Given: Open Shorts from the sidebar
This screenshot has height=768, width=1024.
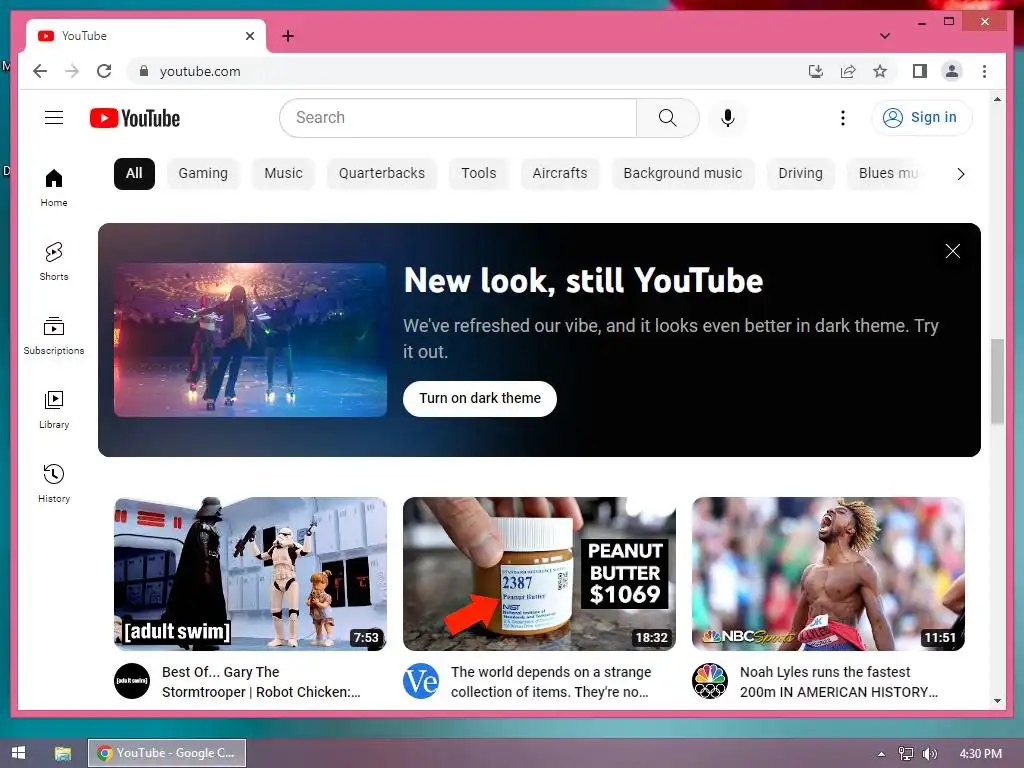Looking at the screenshot, I should tap(54, 261).
